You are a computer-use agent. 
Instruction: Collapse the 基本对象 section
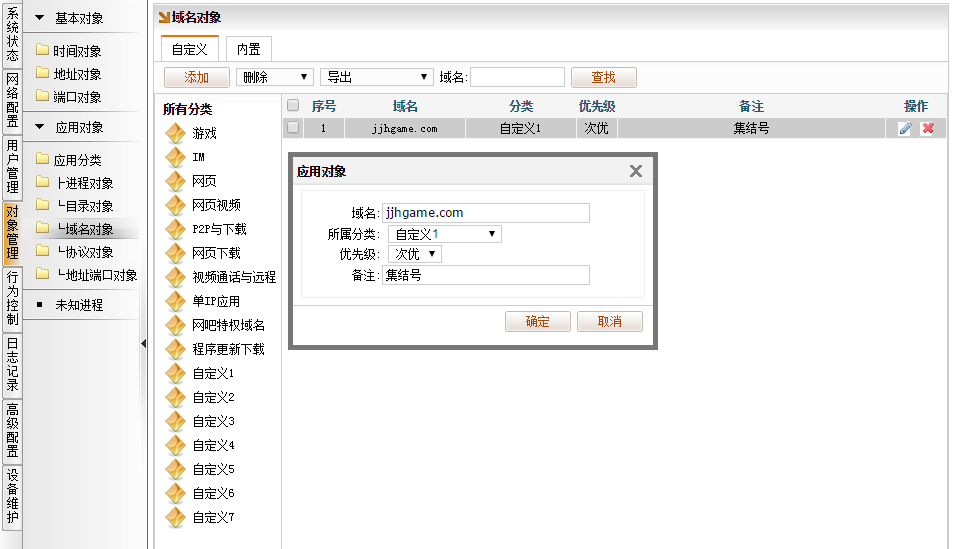pyautogui.click(x=40, y=18)
